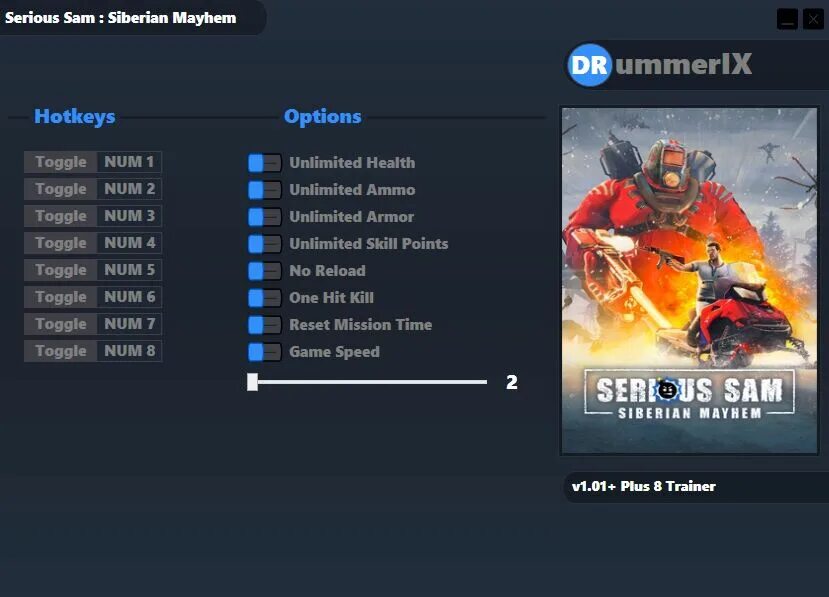Enable the Unlimited Health toggle

pos(264,163)
